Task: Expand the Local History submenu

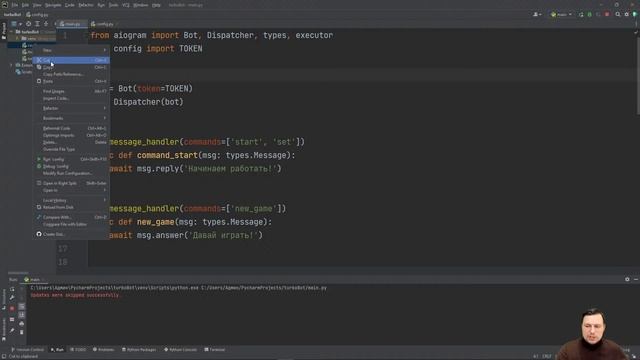Action: pos(71,200)
